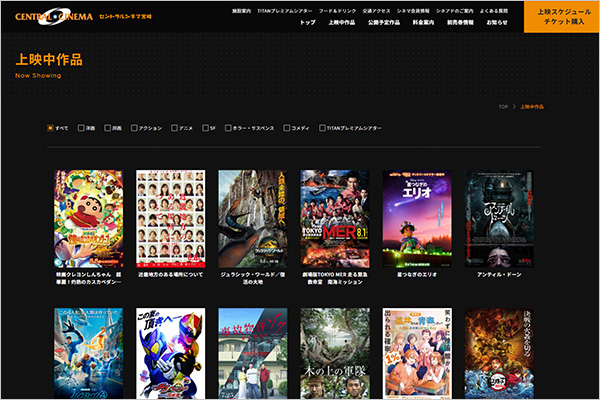This screenshot has width=600, height=400.
Task: Go to トップ in main navigation
Action: 308,23
